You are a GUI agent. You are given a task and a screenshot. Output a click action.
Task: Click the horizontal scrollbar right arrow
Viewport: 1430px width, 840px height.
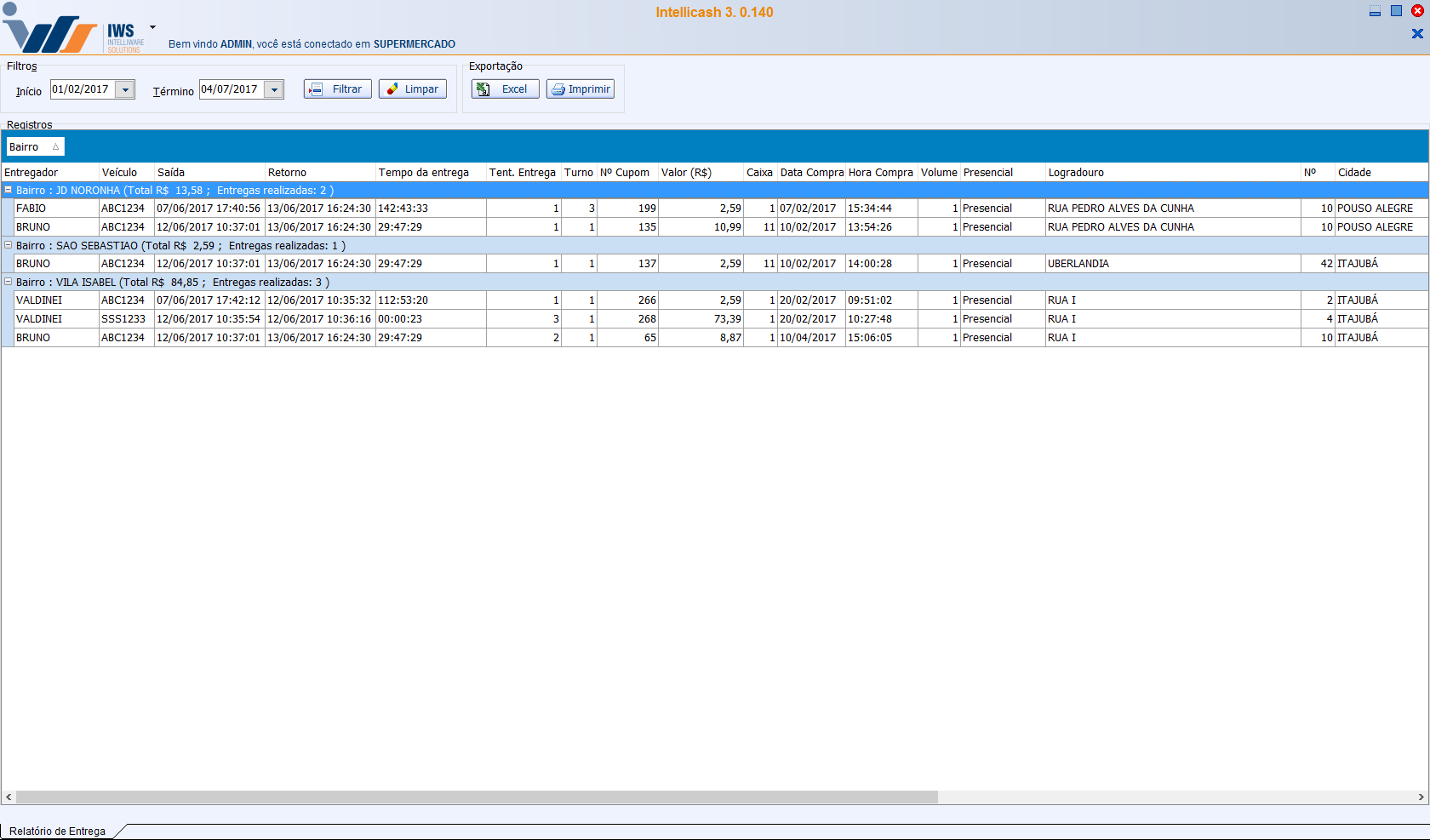click(1421, 797)
